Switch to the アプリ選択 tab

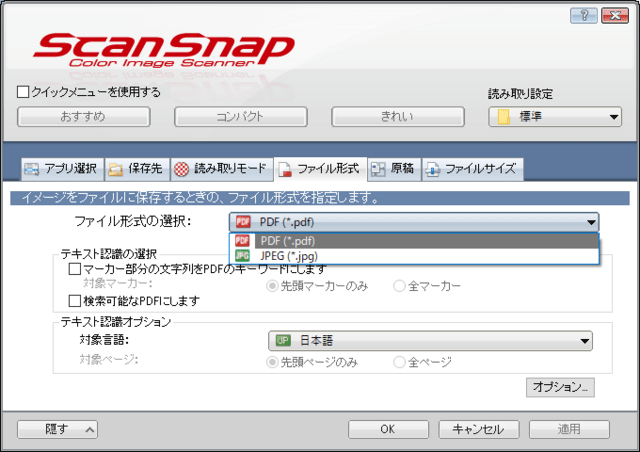click(62, 169)
